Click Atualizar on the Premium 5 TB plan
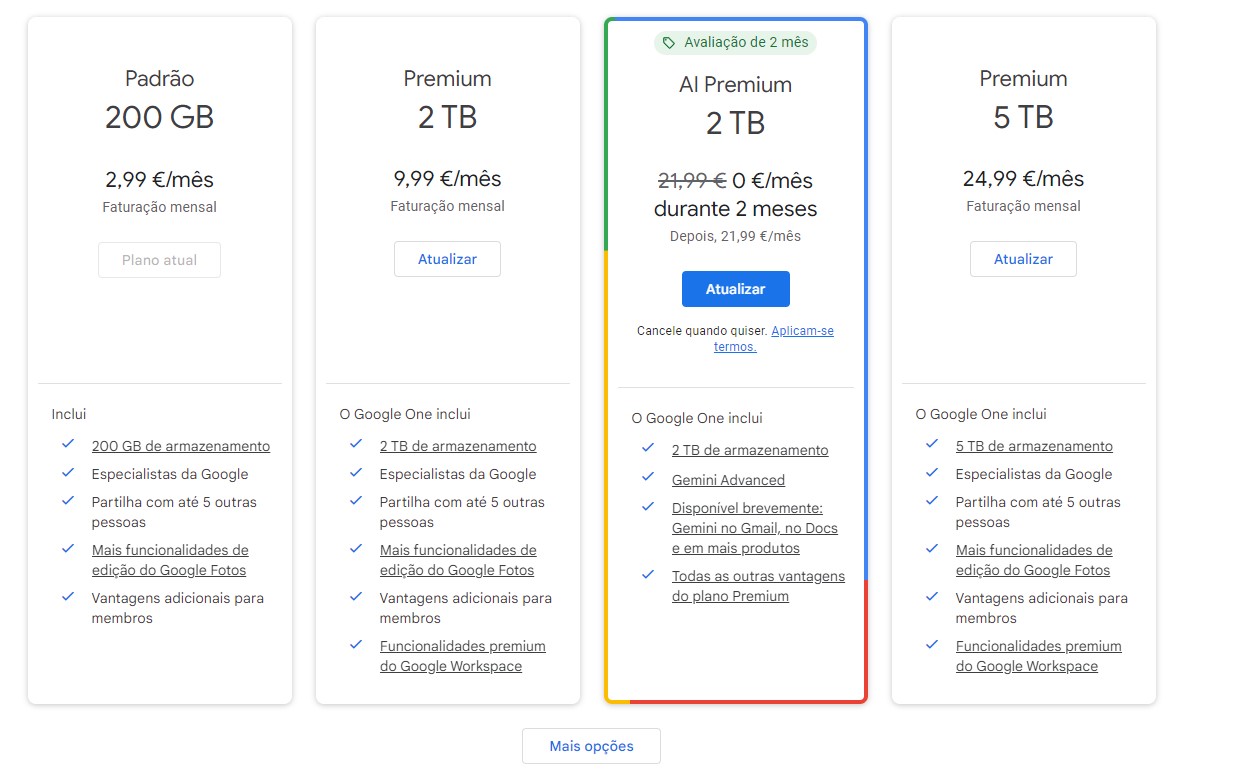The width and height of the screenshot is (1235, 784). 1023,259
